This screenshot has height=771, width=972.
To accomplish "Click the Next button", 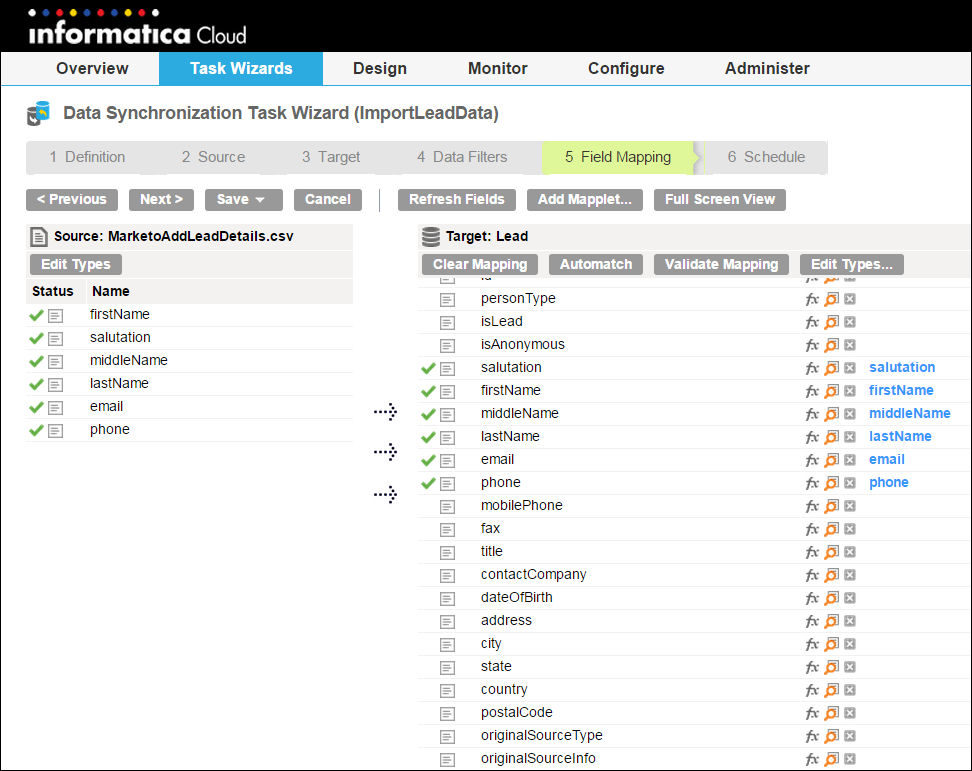I will click(161, 200).
